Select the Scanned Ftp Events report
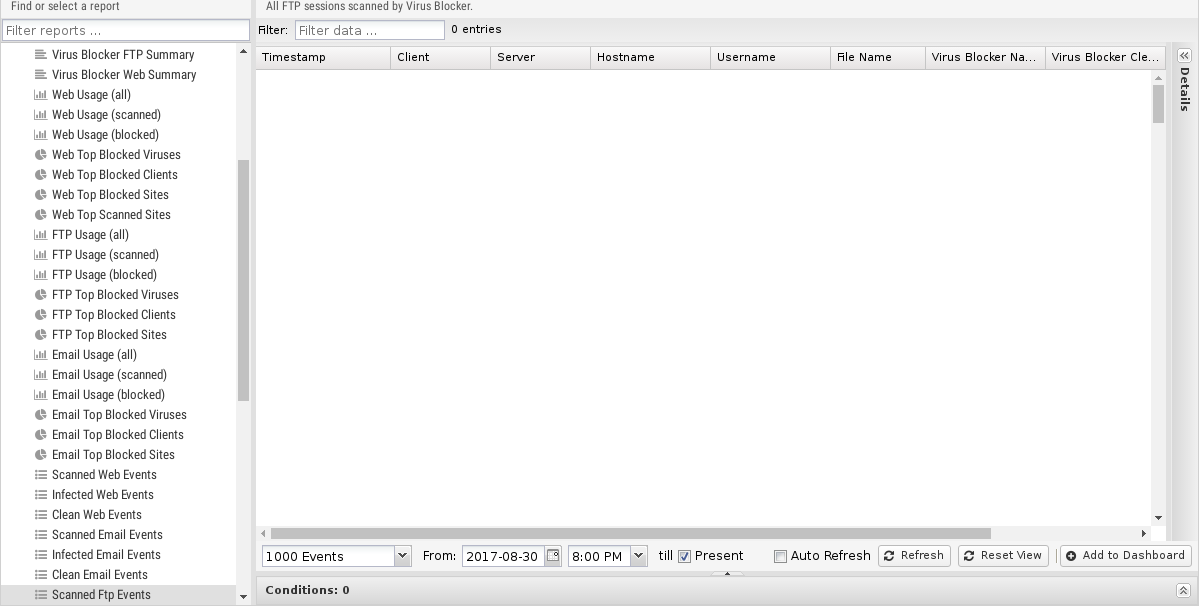Image resolution: width=1199 pixels, height=606 pixels. click(101, 595)
